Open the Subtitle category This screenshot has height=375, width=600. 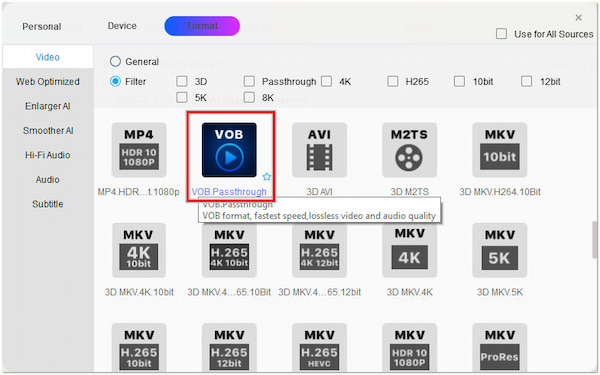(48, 204)
